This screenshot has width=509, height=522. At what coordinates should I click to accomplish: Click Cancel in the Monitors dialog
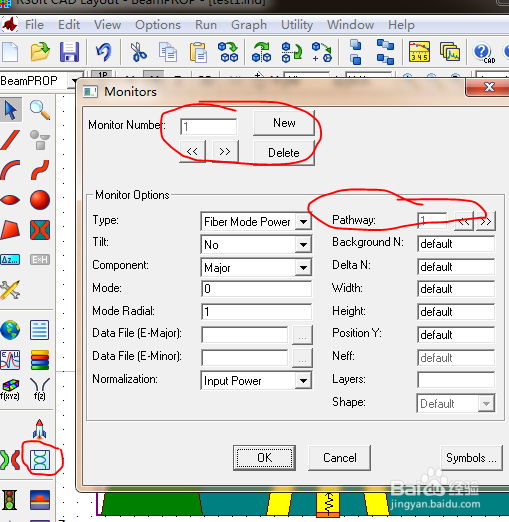(x=340, y=458)
